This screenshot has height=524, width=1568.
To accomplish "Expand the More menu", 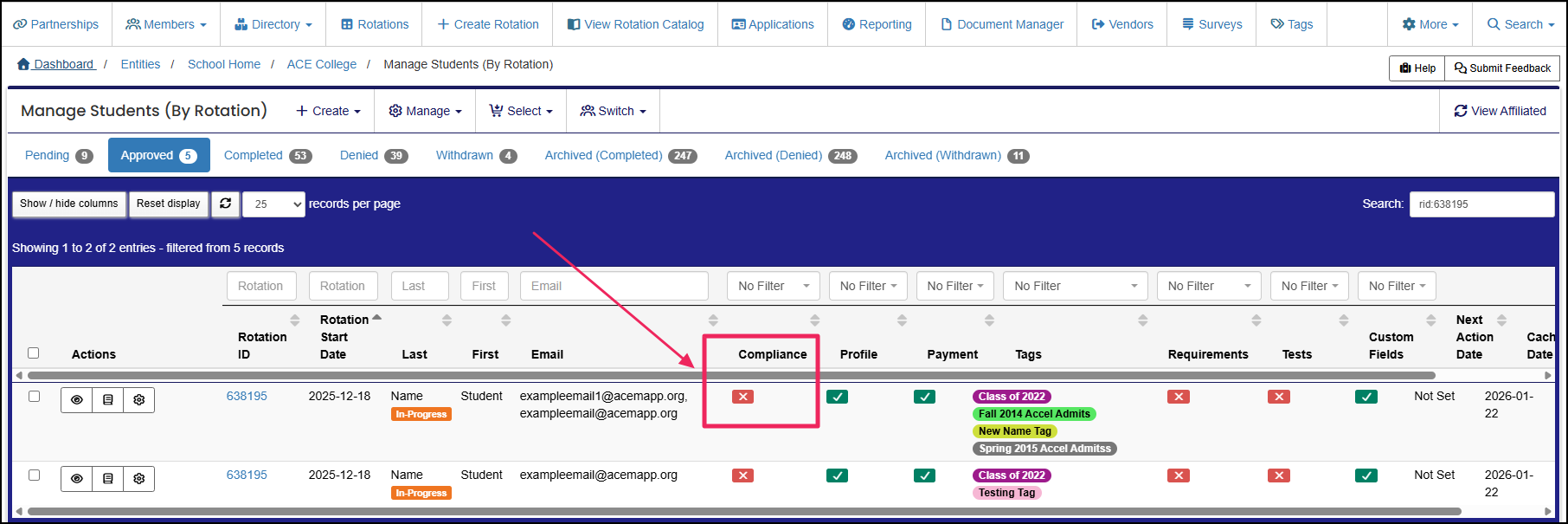I will pyautogui.click(x=1430, y=24).
